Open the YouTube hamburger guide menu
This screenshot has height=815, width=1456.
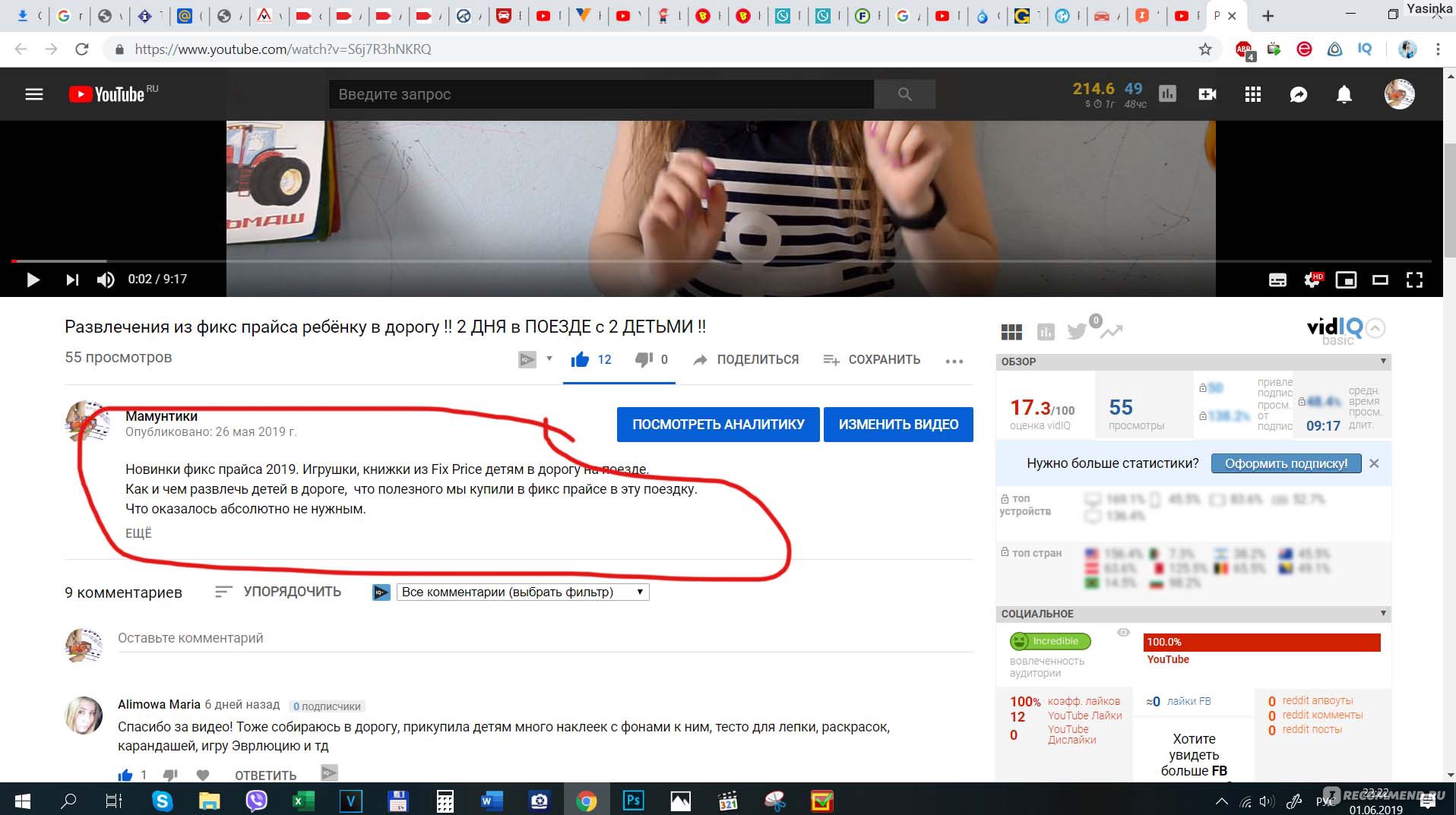pyautogui.click(x=34, y=94)
